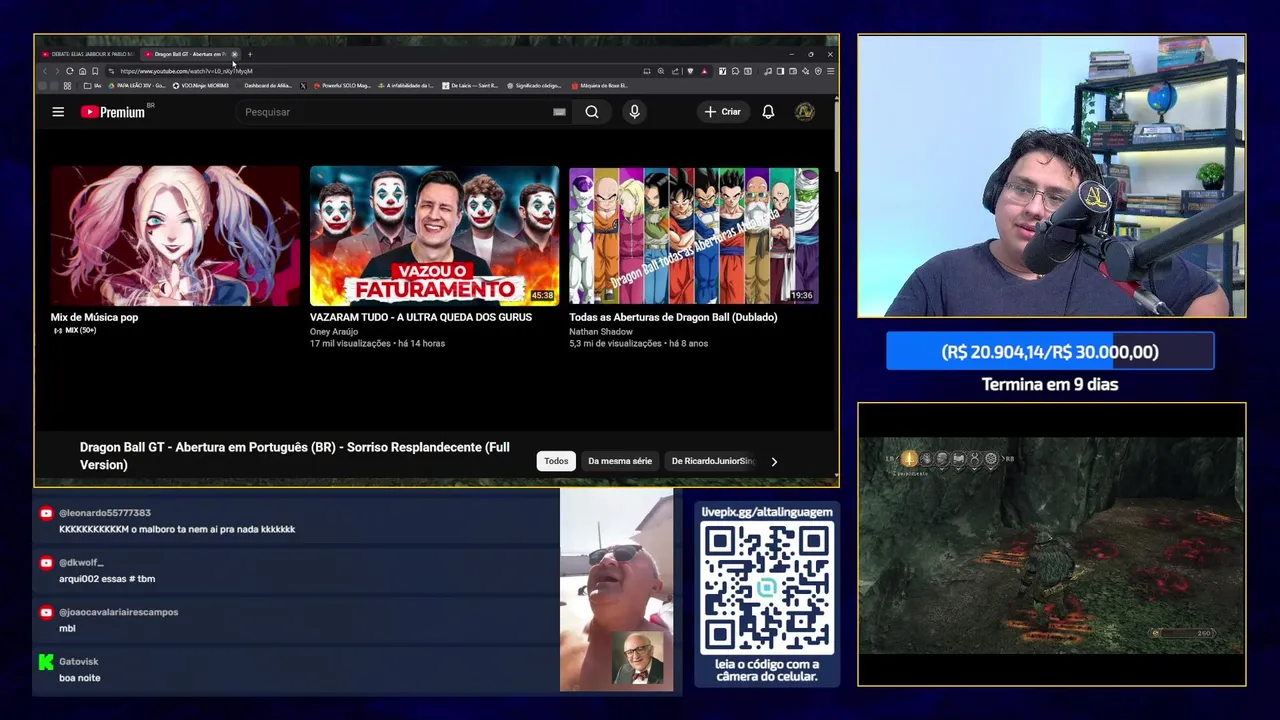Go to YouTube Premium home logo
The image size is (1280, 720).
[113, 112]
